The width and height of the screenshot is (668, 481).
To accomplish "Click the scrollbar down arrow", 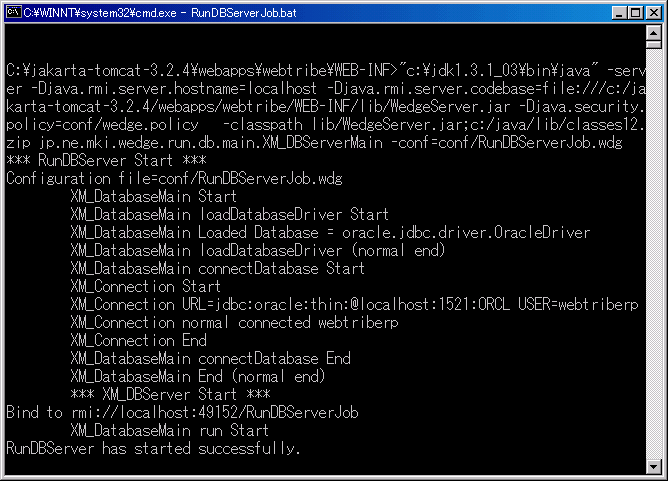I will 654,464.
